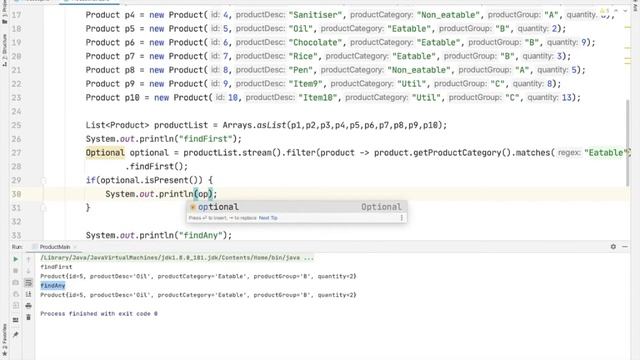Click the Exit icon in Run toolbar
The height and width of the screenshot is (360, 640).
(16, 305)
